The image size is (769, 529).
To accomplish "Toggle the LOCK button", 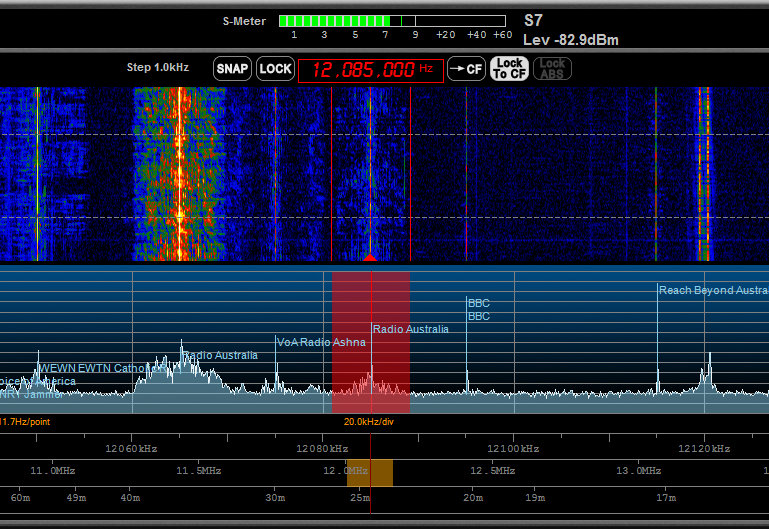I will point(275,69).
